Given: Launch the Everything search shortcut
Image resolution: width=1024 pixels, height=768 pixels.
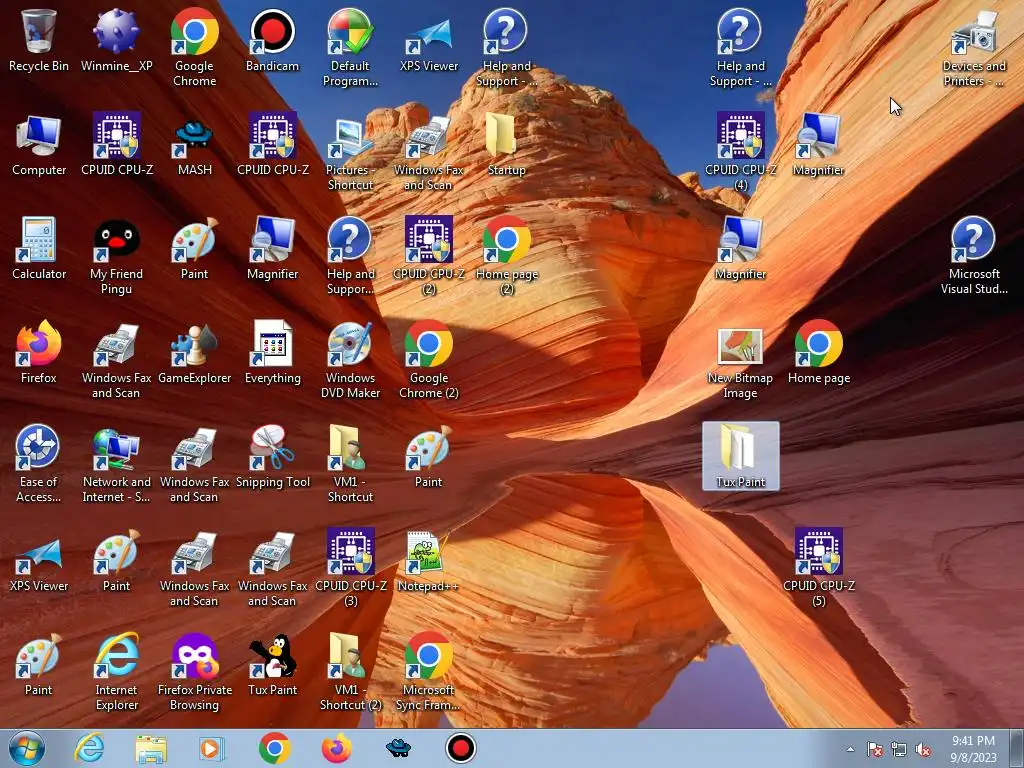Looking at the screenshot, I should (x=272, y=352).
